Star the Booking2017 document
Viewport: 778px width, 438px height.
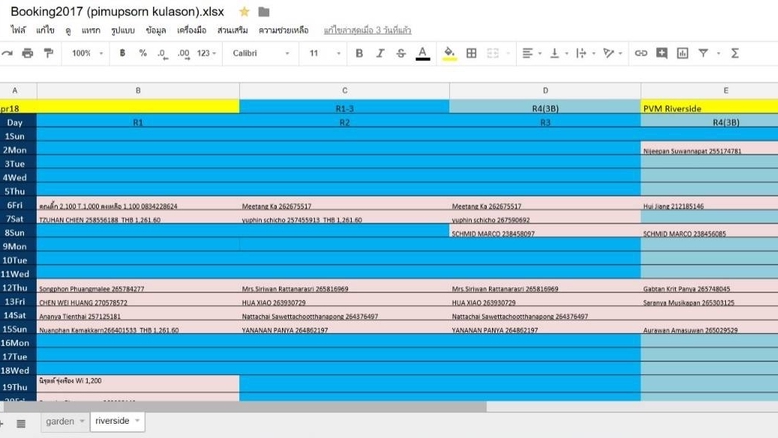click(244, 11)
